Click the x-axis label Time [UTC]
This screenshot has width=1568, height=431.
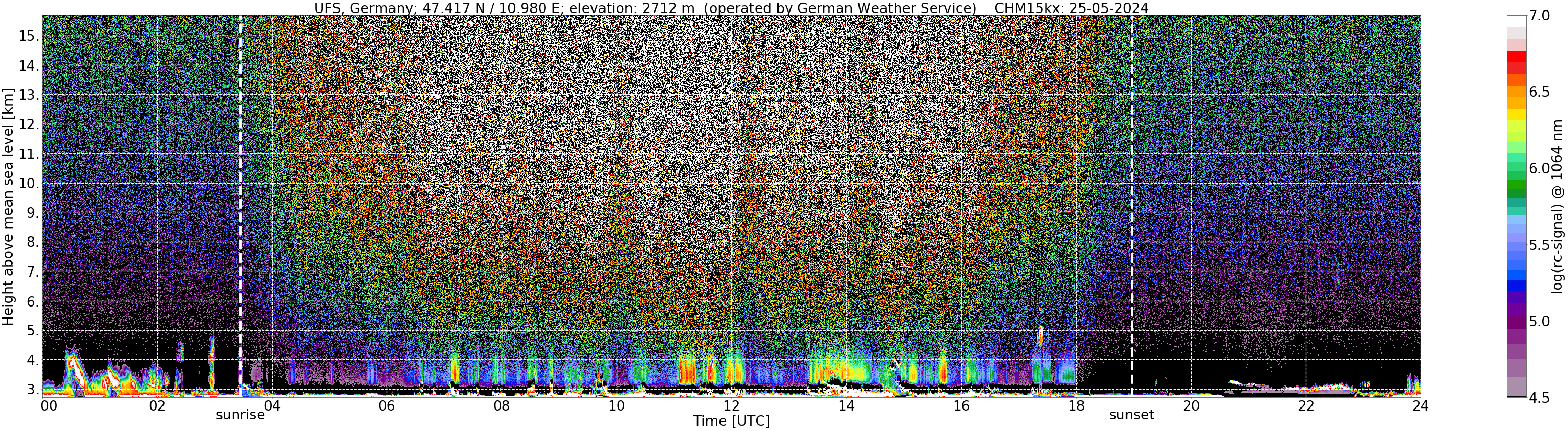[x=731, y=421]
